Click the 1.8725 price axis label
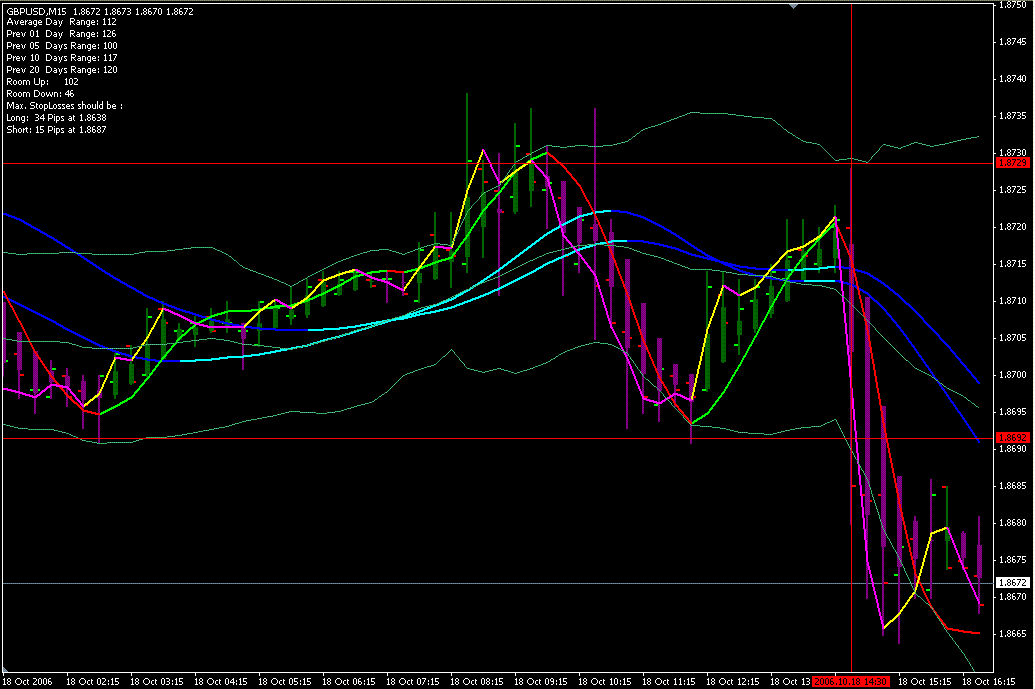This screenshot has width=1035, height=689. [x=1013, y=189]
